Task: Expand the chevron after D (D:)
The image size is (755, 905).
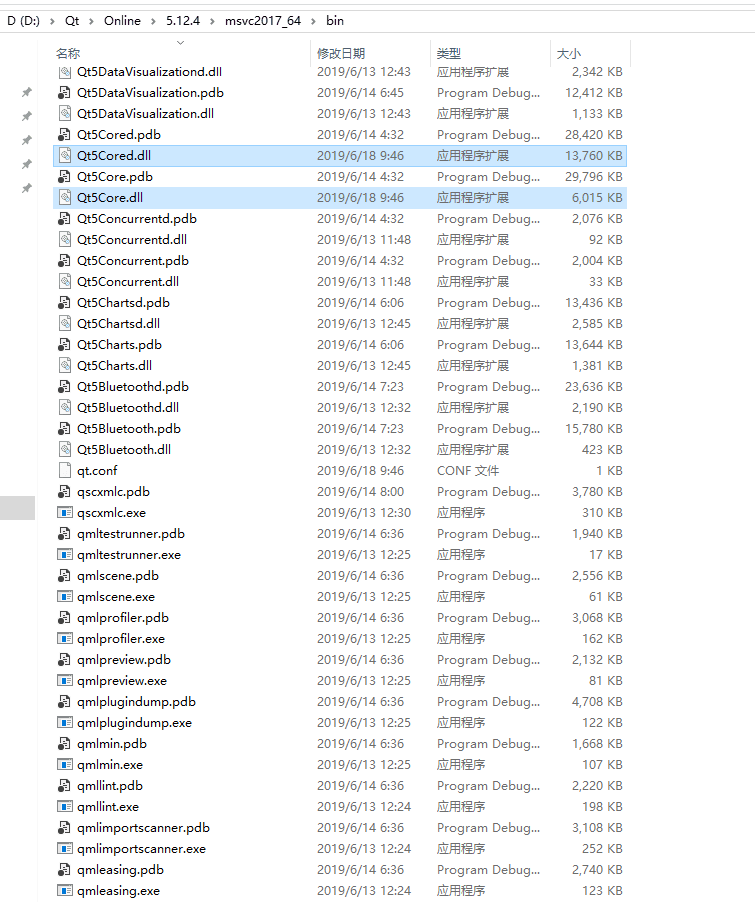Action: (52, 21)
